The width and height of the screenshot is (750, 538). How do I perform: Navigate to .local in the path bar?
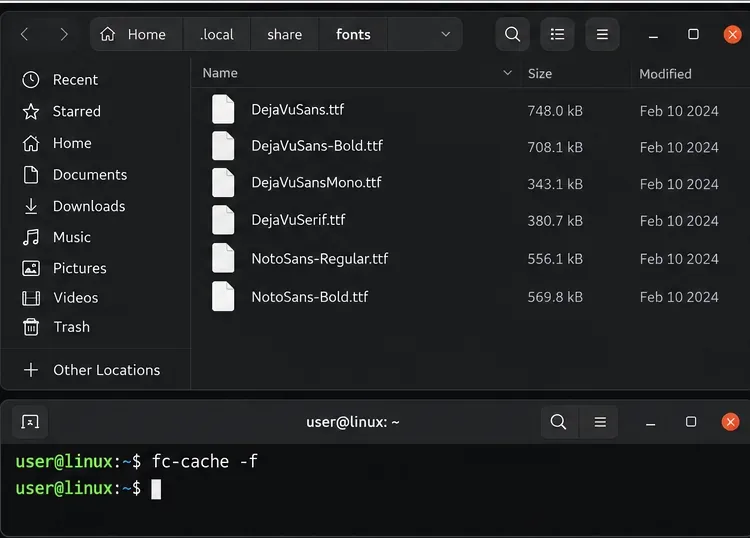pos(217,34)
